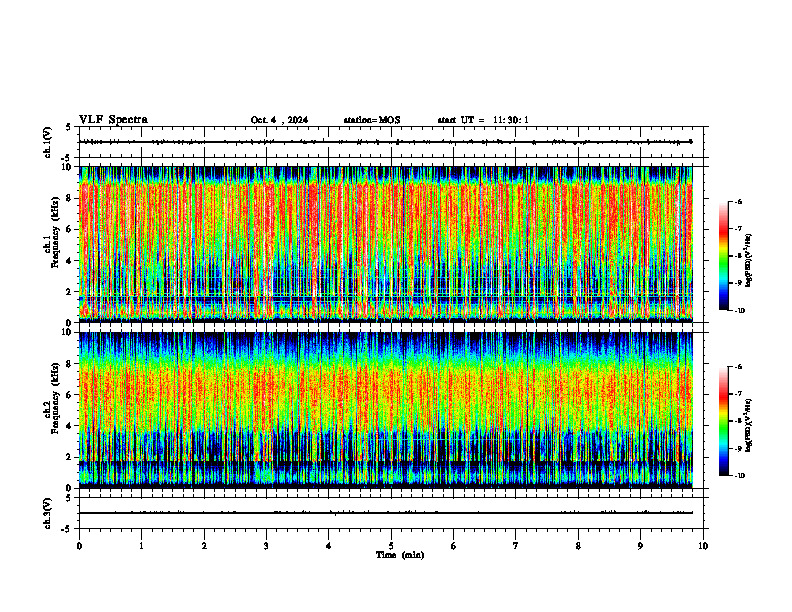The height and width of the screenshot is (612, 792).
Task: Click the ch.1 "Frequency (kHz)" axis label
Action: click(x=55, y=232)
